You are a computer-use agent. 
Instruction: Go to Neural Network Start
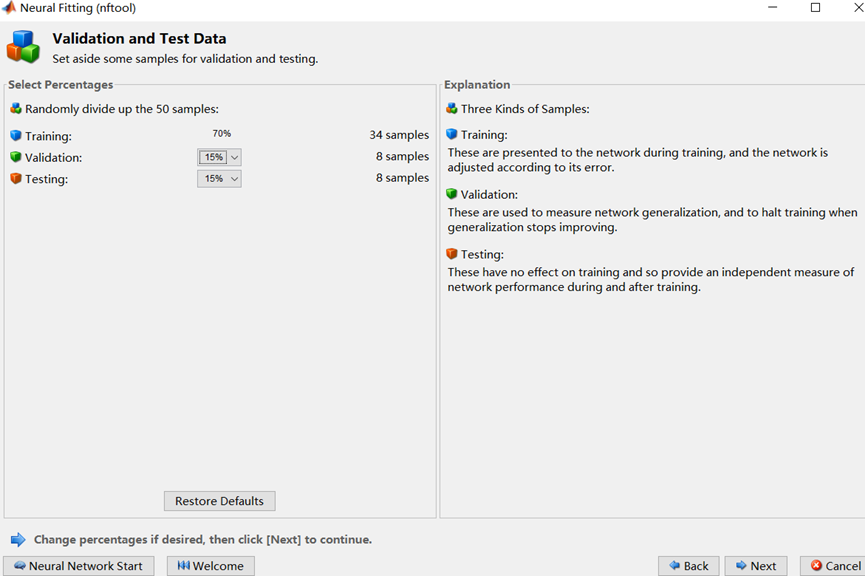(x=78, y=566)
